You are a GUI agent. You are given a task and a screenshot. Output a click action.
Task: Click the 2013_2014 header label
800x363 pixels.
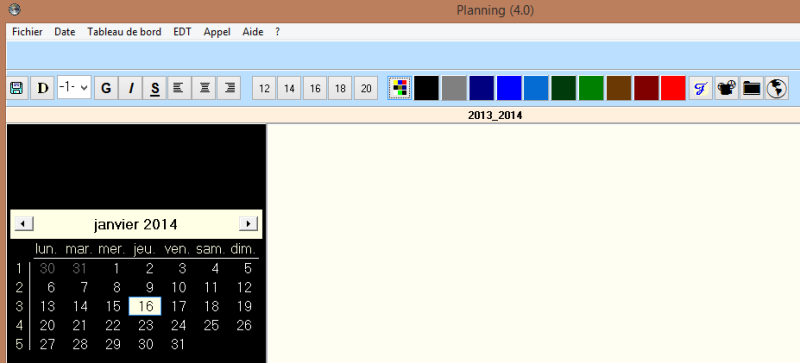click(495, 116)
